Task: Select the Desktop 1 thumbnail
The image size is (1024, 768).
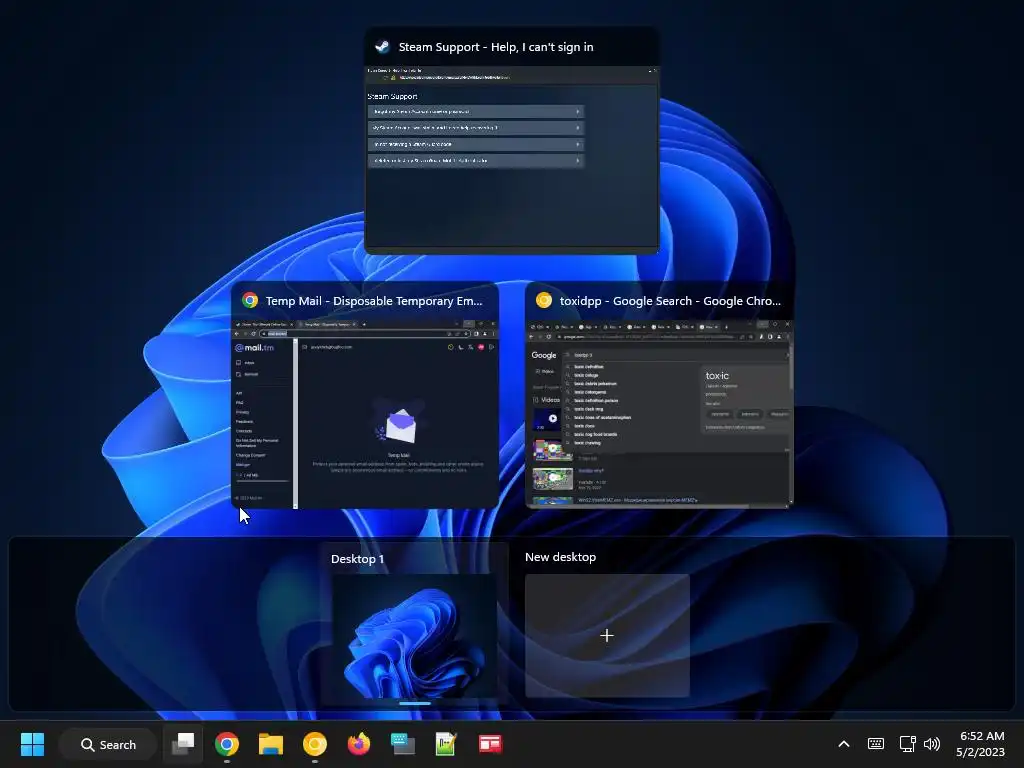Action: click(414, 636)
